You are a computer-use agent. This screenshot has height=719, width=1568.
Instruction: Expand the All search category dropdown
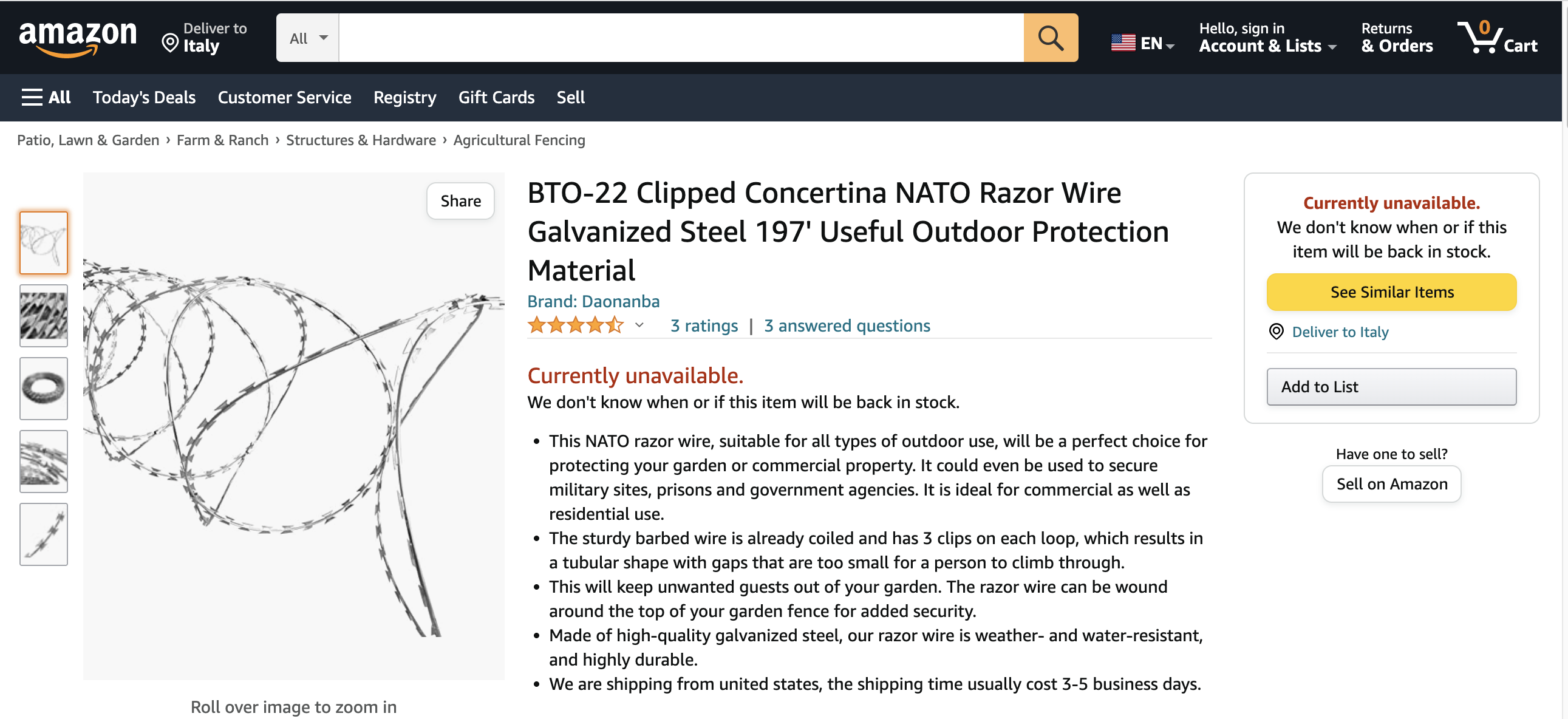(x=308, y=38)
